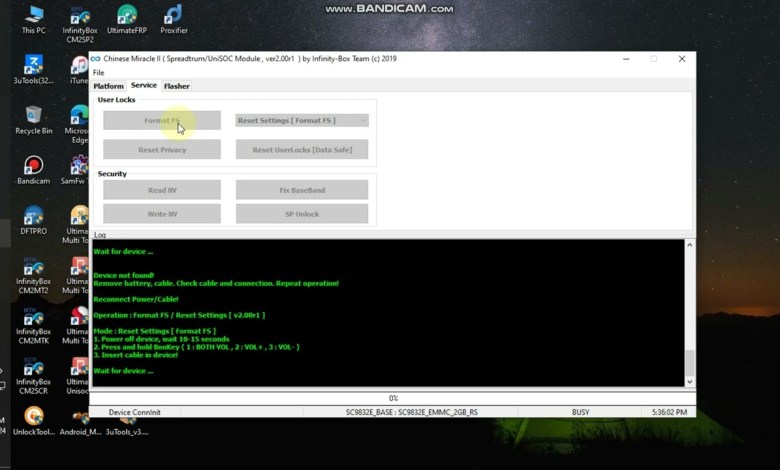Switch to the Platform tab
The image size is (780, 470).
tap(108, 86)
